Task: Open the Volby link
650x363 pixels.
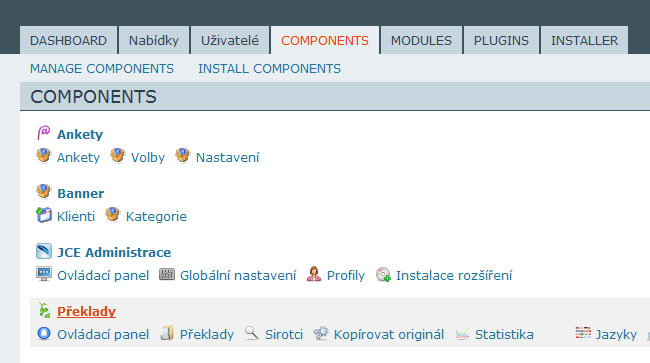Action: (x=148, y=157)
